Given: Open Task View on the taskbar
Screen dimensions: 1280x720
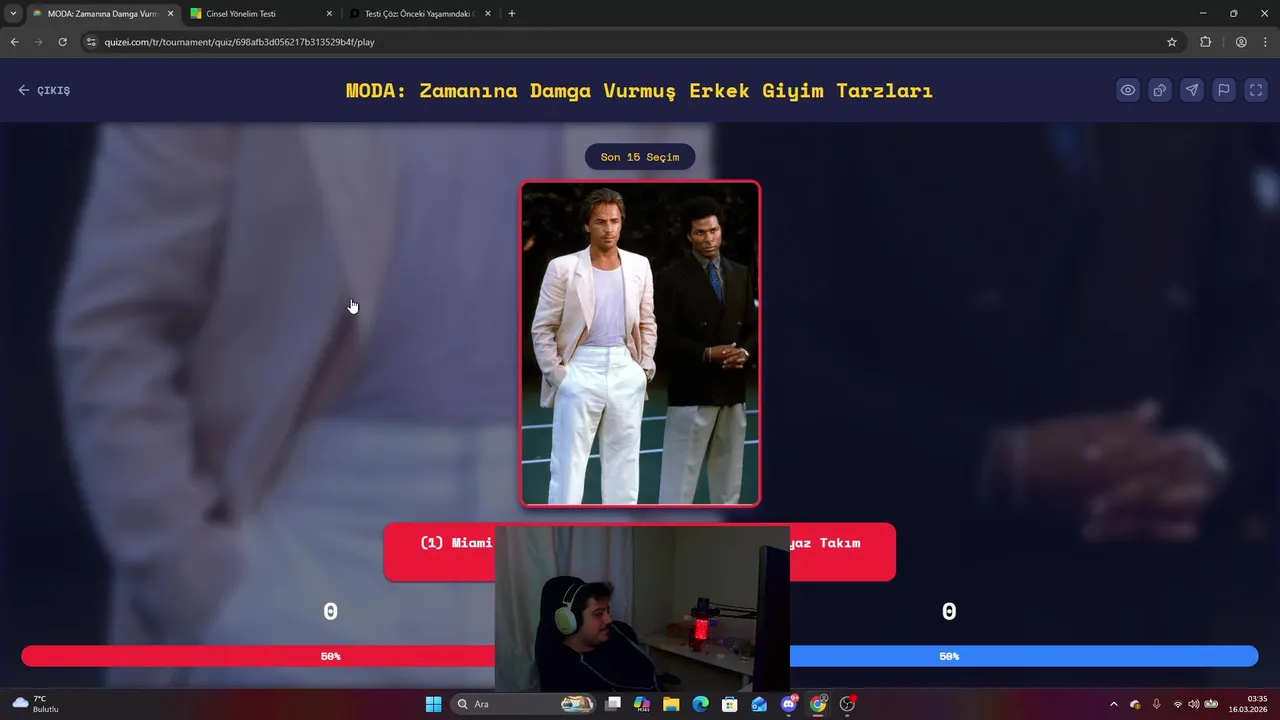Looking at the screenshot, I should coord(613,704).
